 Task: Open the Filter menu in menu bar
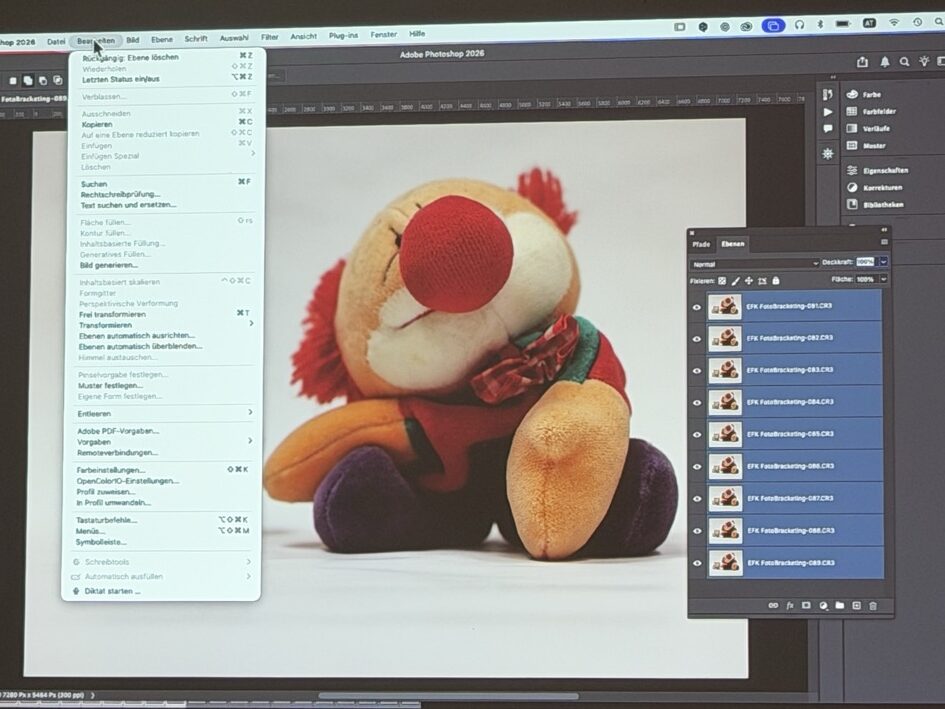tap(270, 37)
